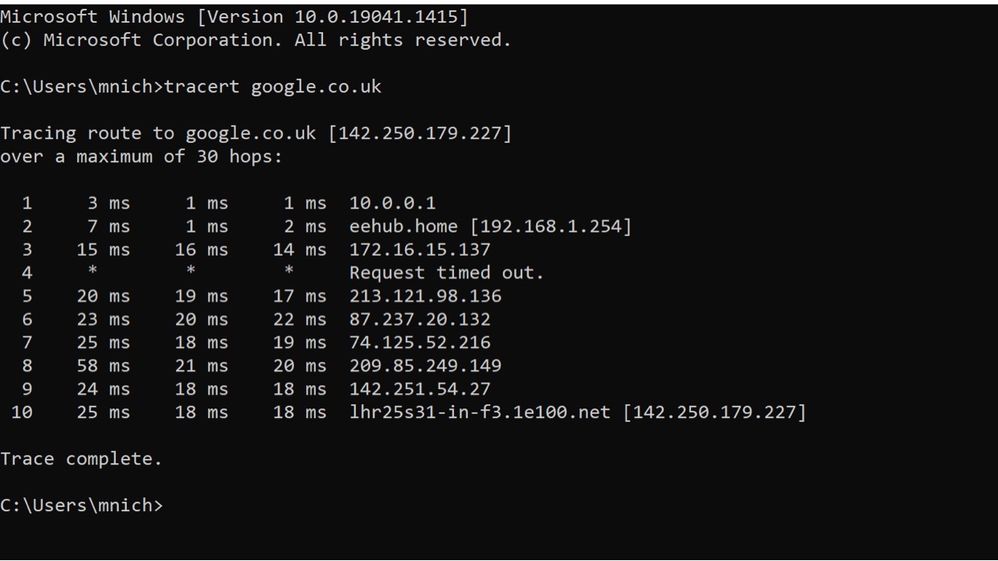Click hop 9 address 142.251.54.27
This screenshot has height=561, width=998.
tap(419, 389)
